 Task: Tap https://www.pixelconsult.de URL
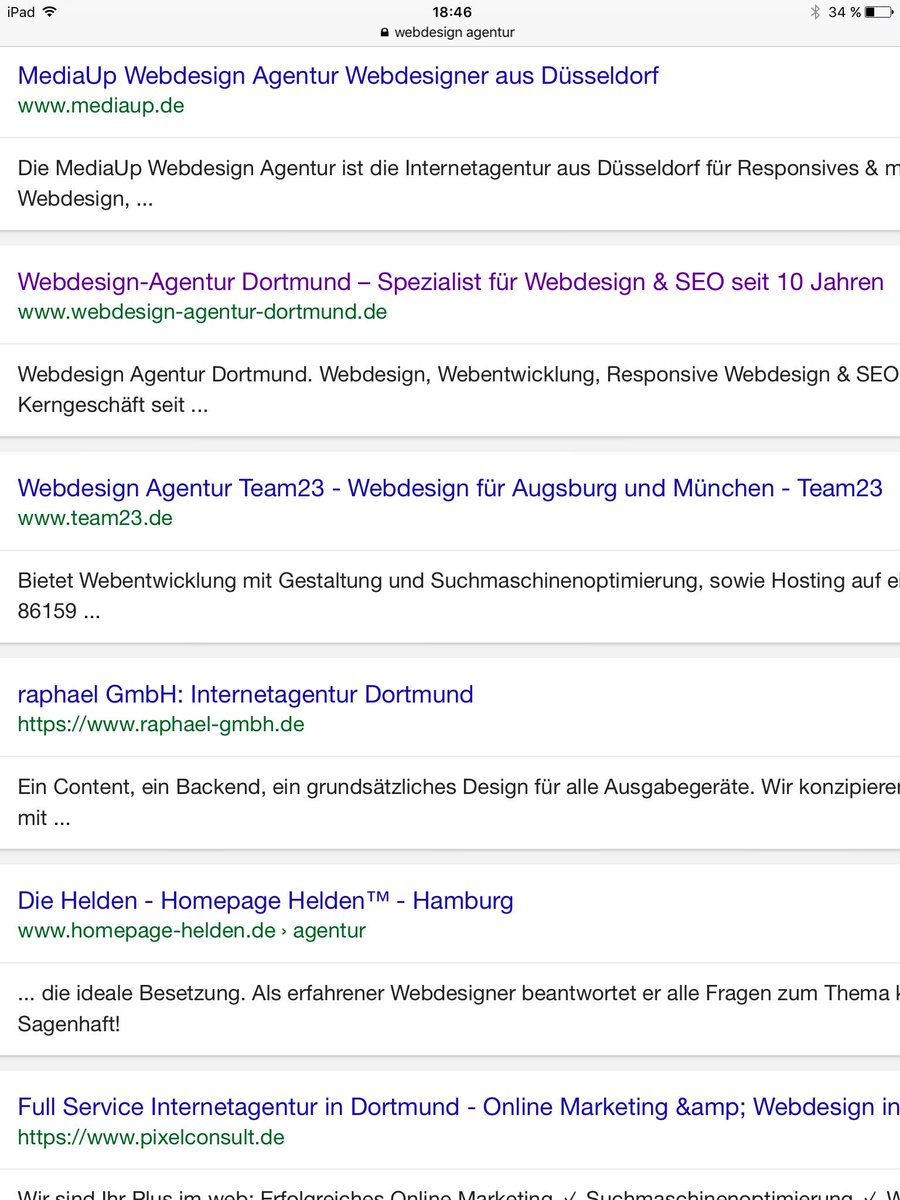point(151,1137)
